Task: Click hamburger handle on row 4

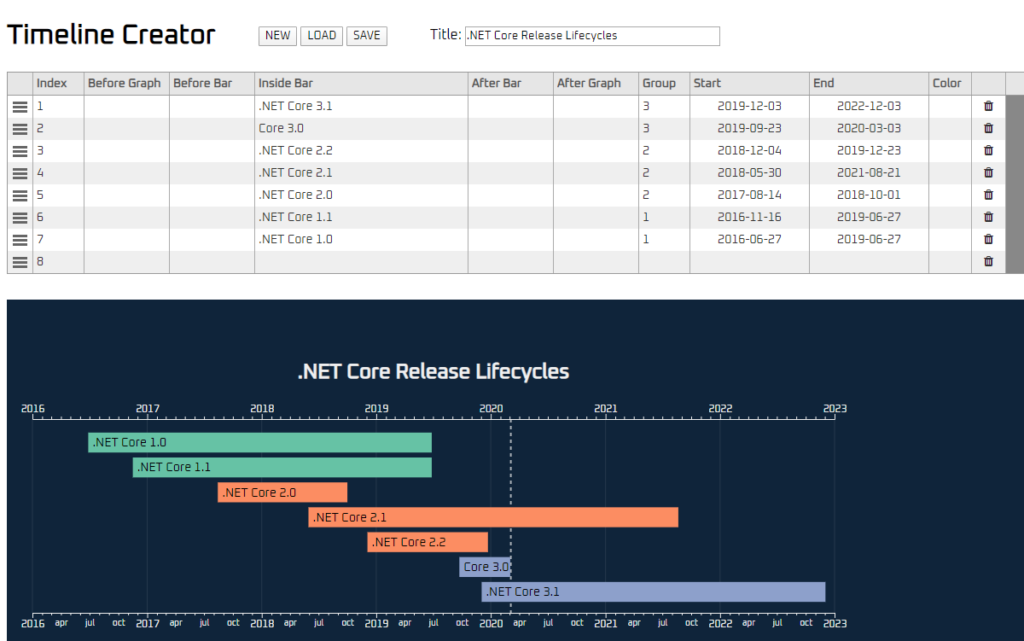Action: pyautogui.click(x=20, y=173)
